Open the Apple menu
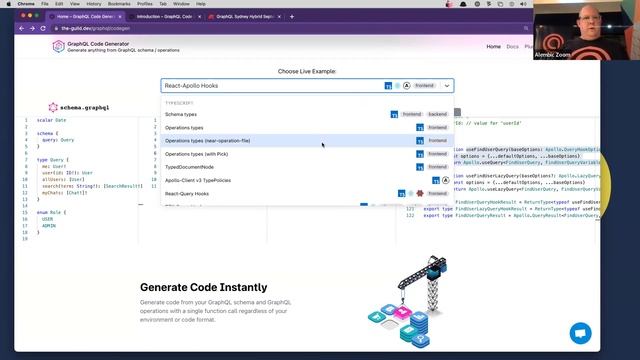The height and width of the screenshot is (360, 640). [9, 4]
